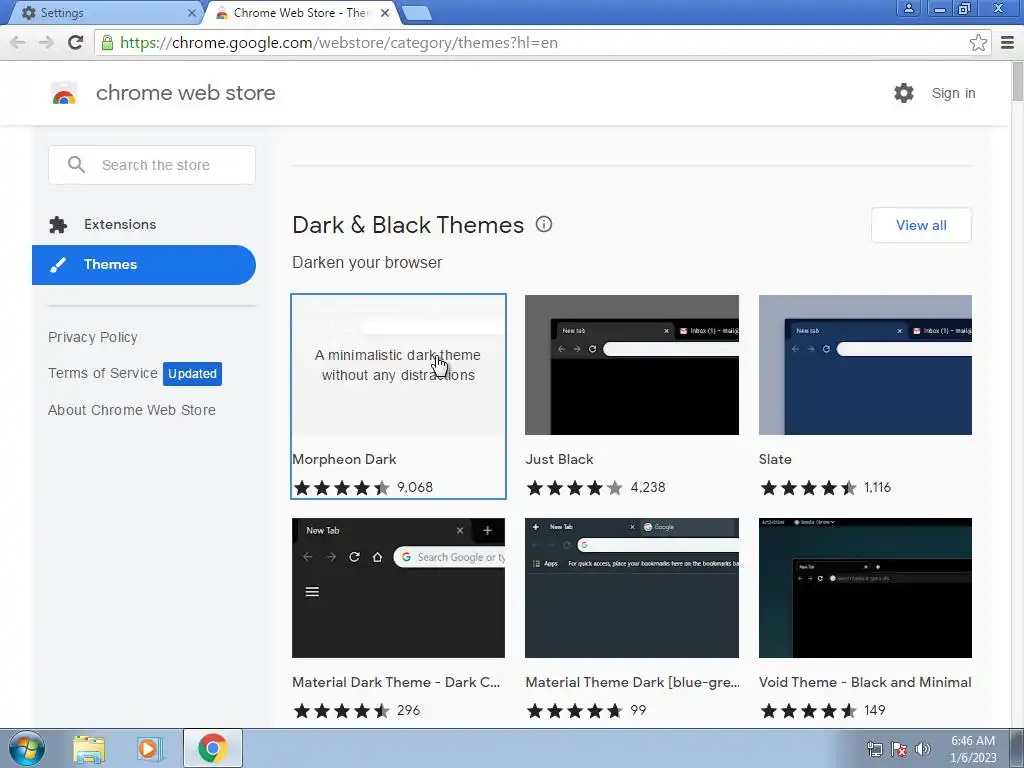Click the volume speaker tray icon
The width and height of the screenshot is (1024, 768).
[x=923, y=749]
